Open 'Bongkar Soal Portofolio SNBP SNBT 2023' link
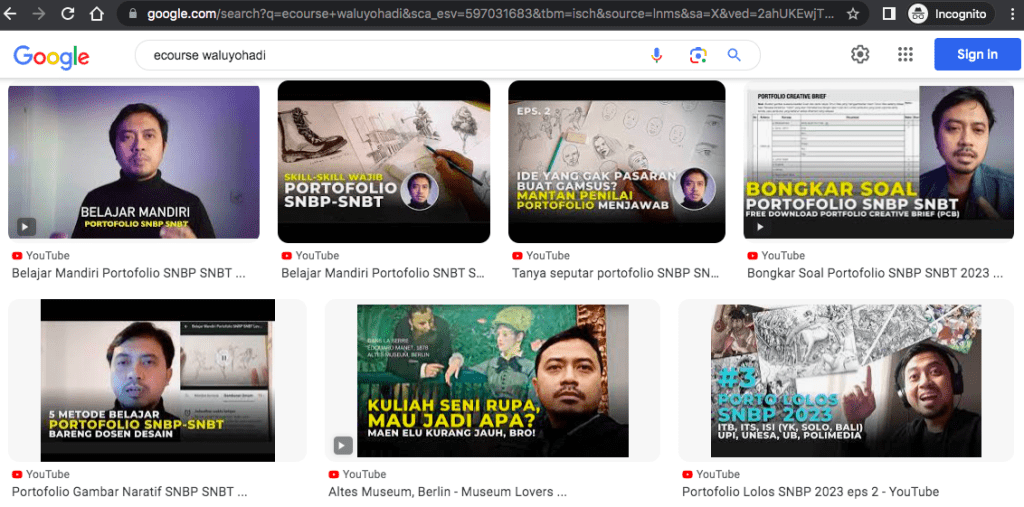The width and height of the screenshot is (1024, 507). 875,274
